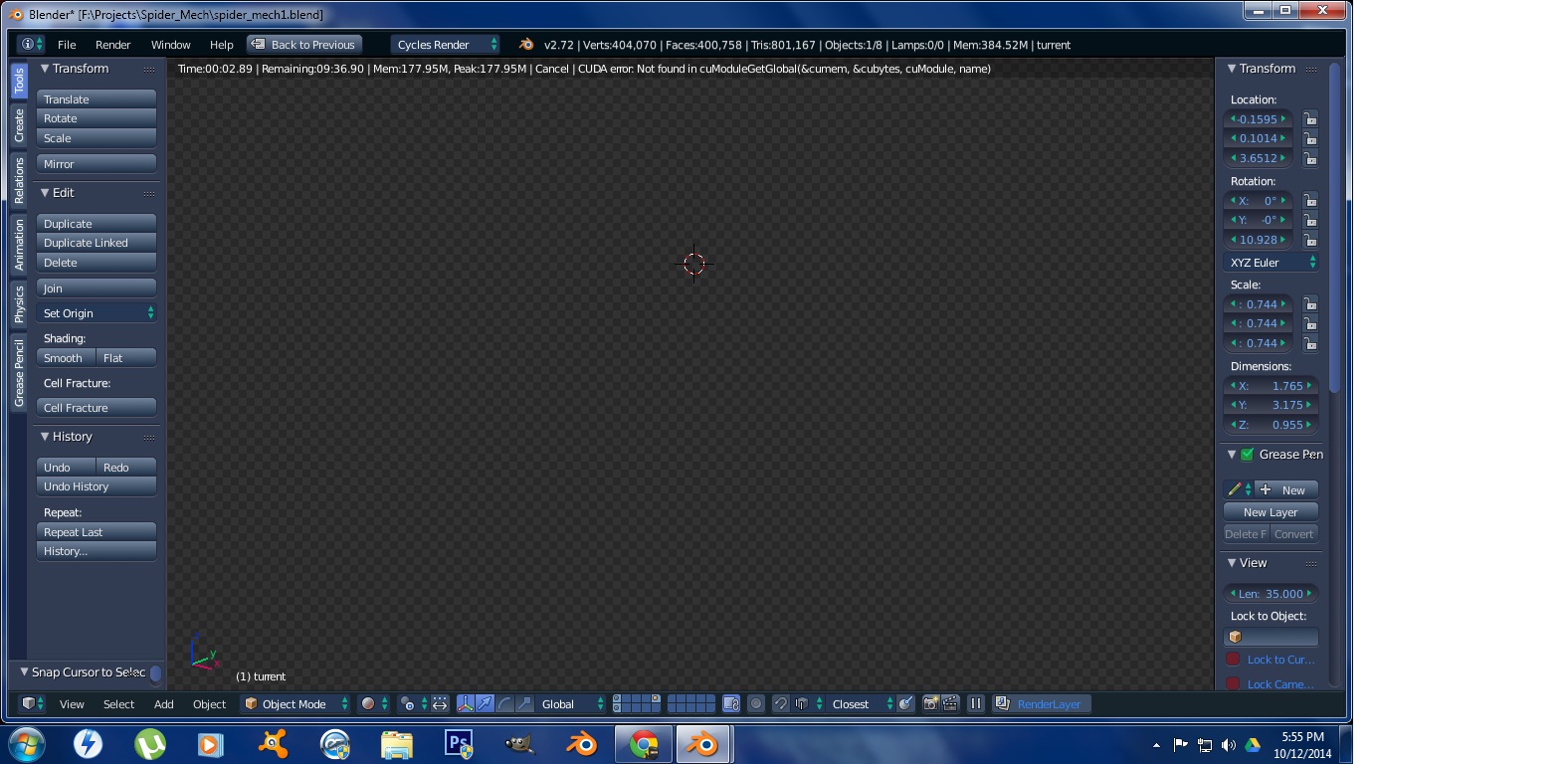Open the Object Mode dropdown
The height and width of the screenshot is (764, 1568).
point(295,704)
